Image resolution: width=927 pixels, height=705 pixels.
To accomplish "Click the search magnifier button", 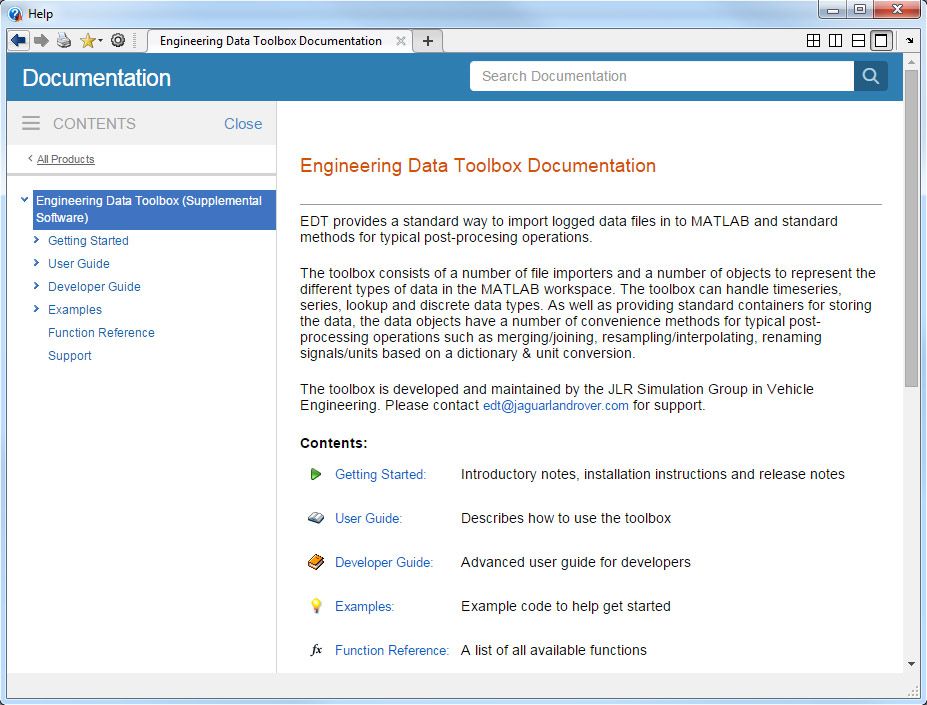I will 869,76.
